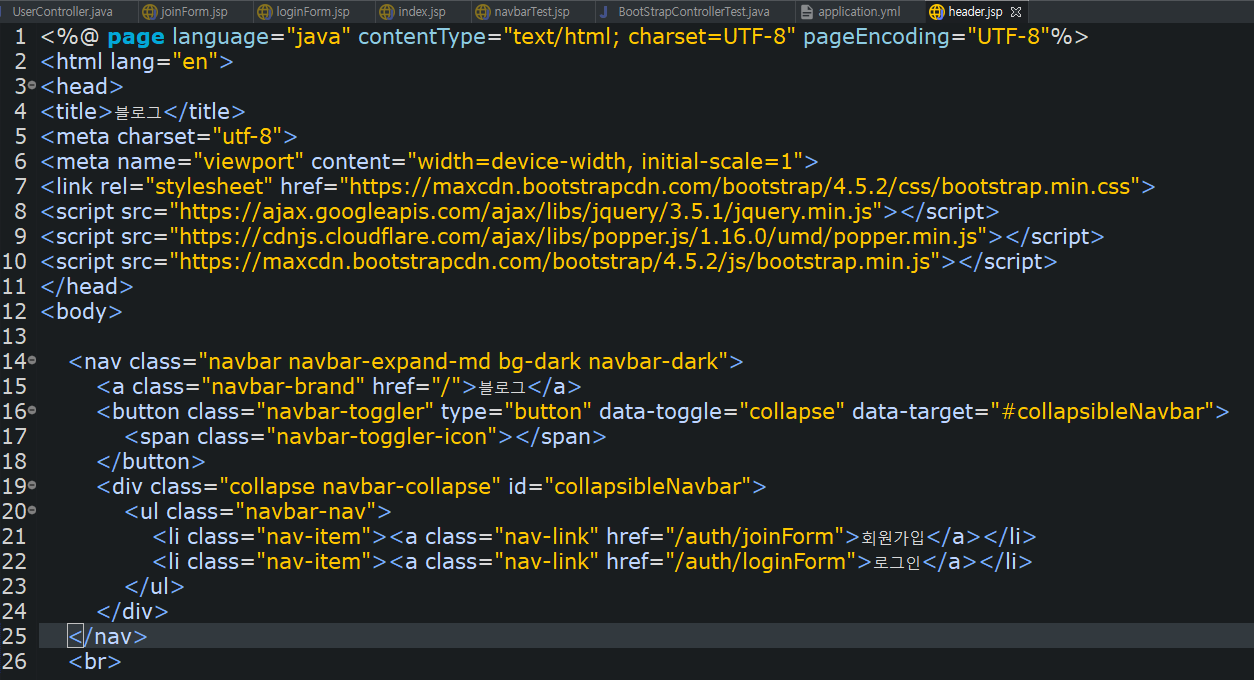Fold the button element at line 16
The width and height of the screenshot is (1254, 680).
(x=32, y=410)
